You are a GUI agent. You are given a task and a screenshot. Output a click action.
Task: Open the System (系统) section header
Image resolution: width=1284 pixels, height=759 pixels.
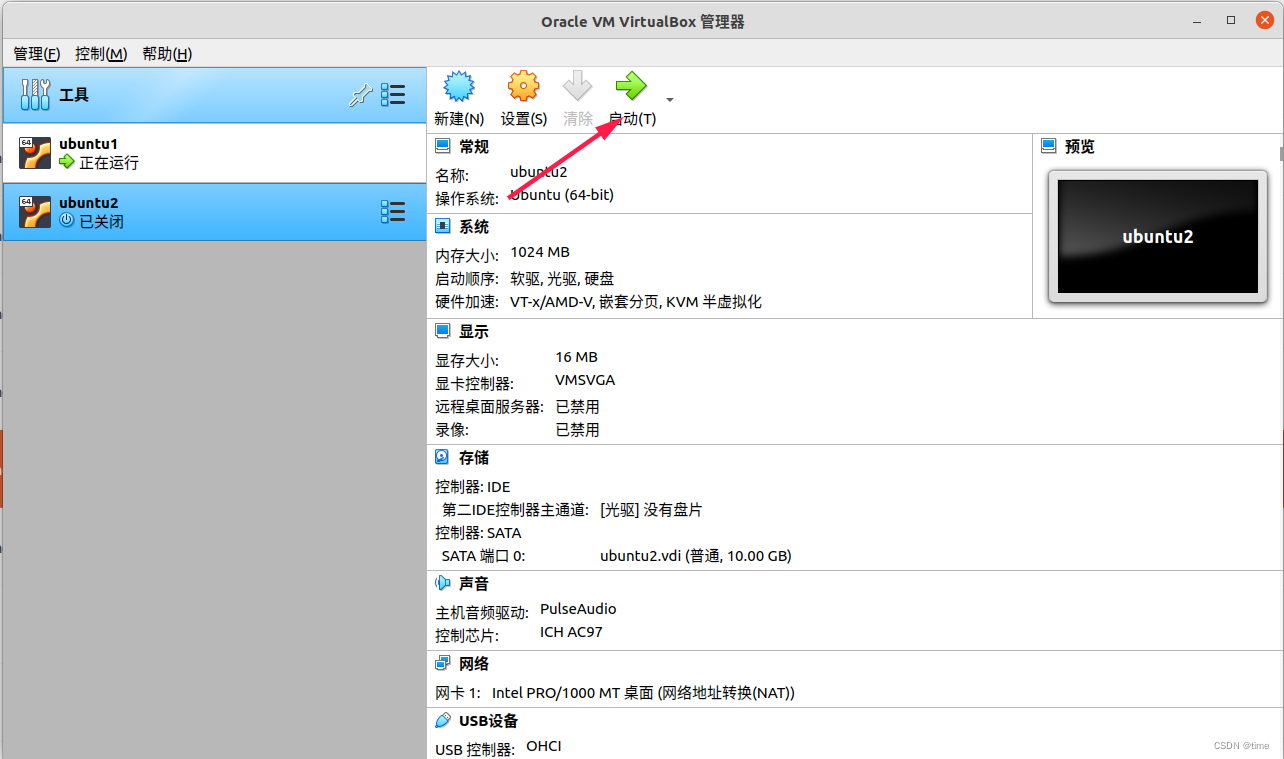pos(474,227)
